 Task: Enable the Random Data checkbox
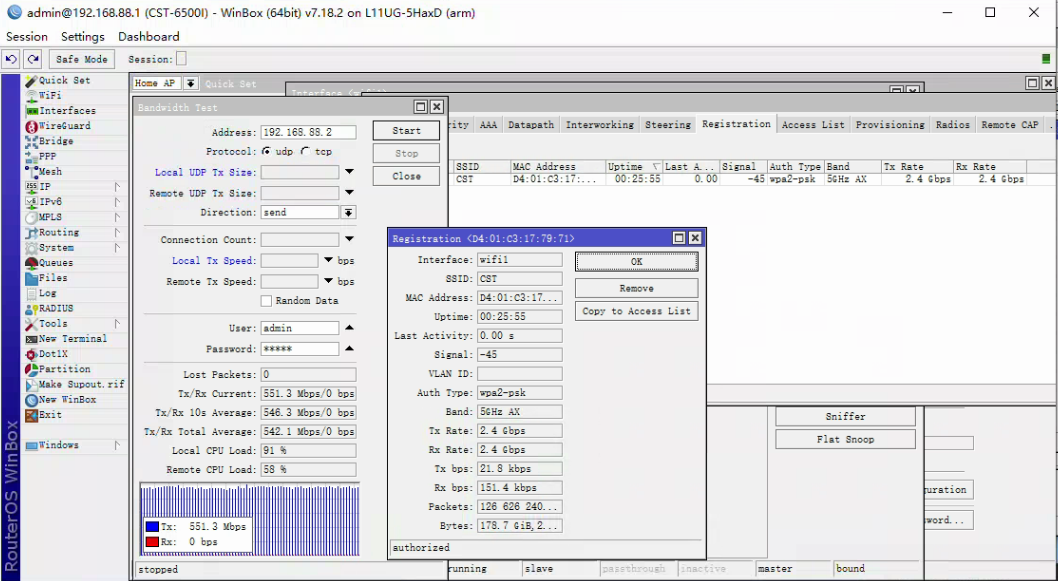pyautogui.click(x=266, y=301)
